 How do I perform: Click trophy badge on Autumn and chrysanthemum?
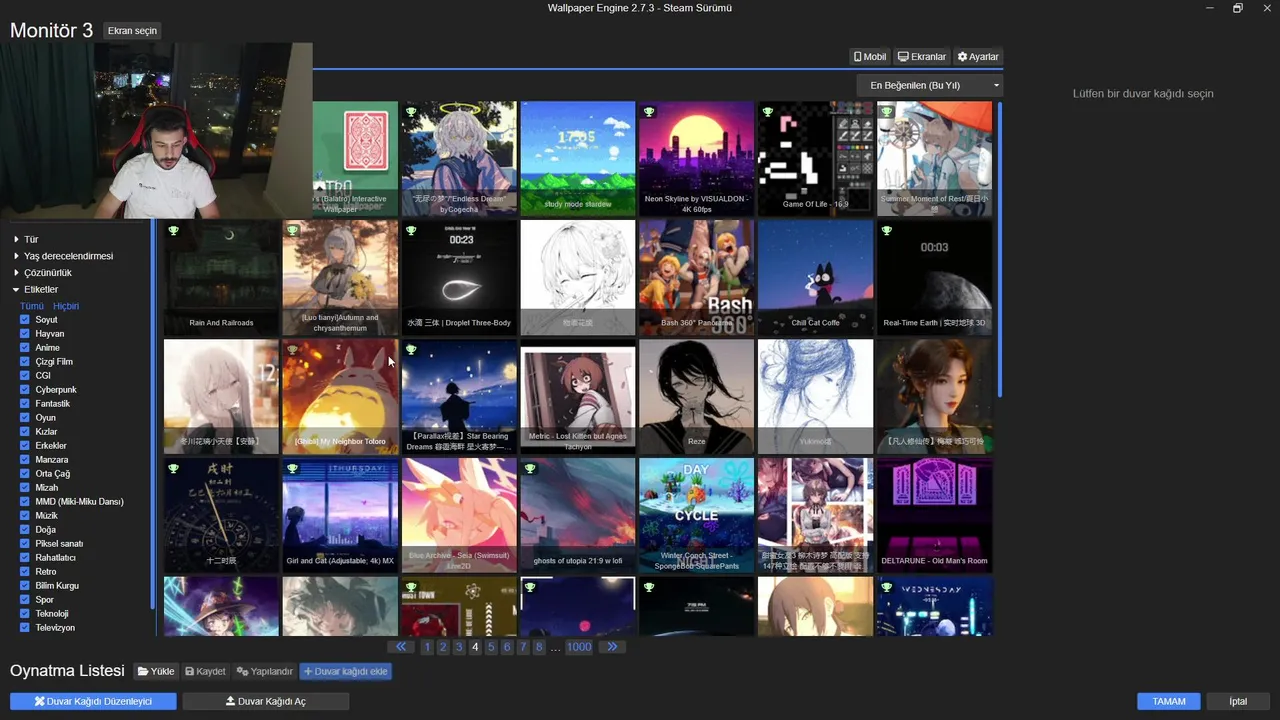292,231
